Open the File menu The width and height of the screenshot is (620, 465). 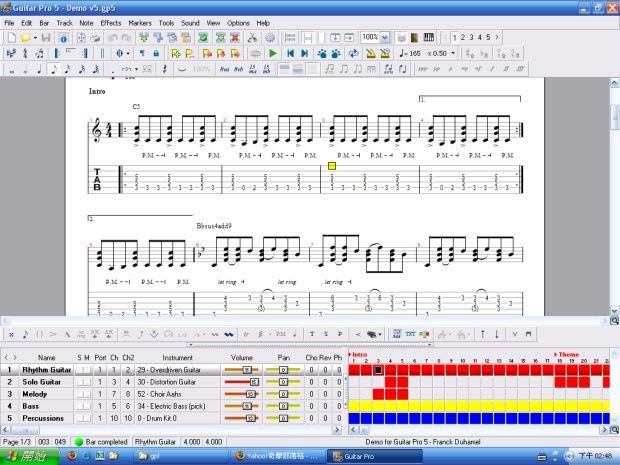coord(9,23)
